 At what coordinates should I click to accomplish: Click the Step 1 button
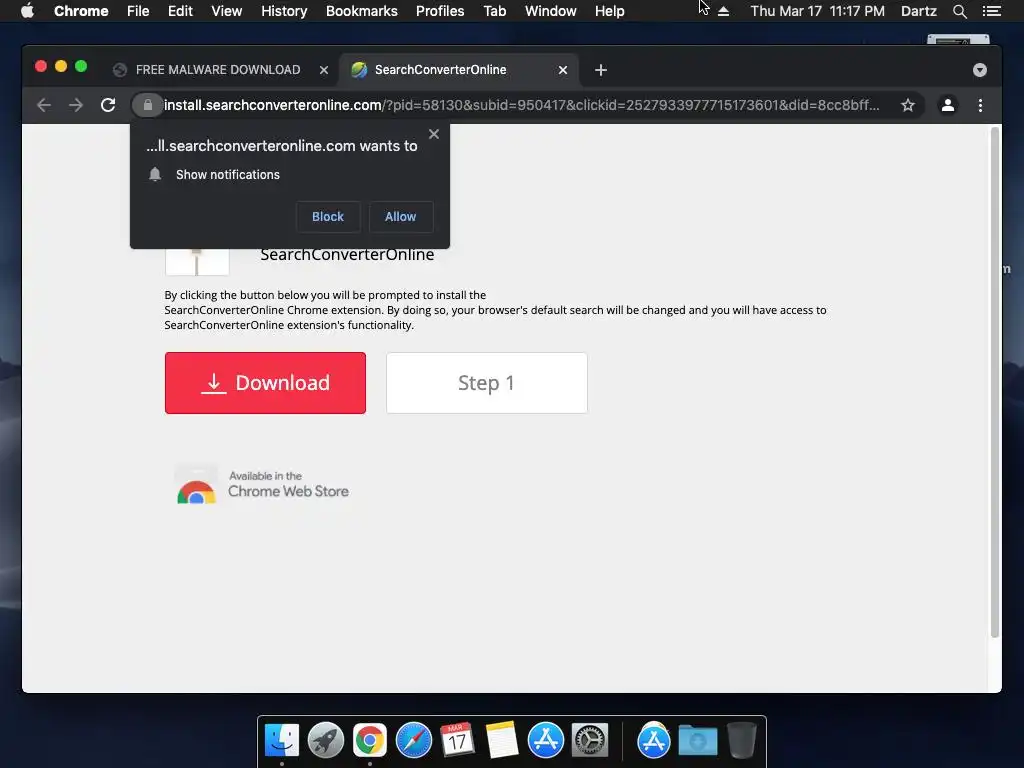(x=487, y=383)
